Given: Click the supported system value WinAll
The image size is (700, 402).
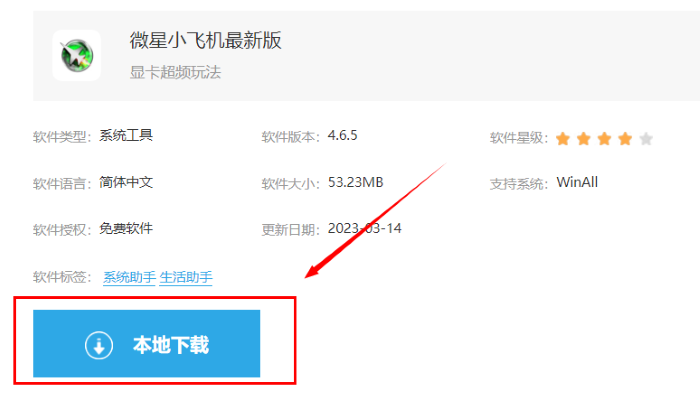Looking at the screenshot, I should 577,182.
